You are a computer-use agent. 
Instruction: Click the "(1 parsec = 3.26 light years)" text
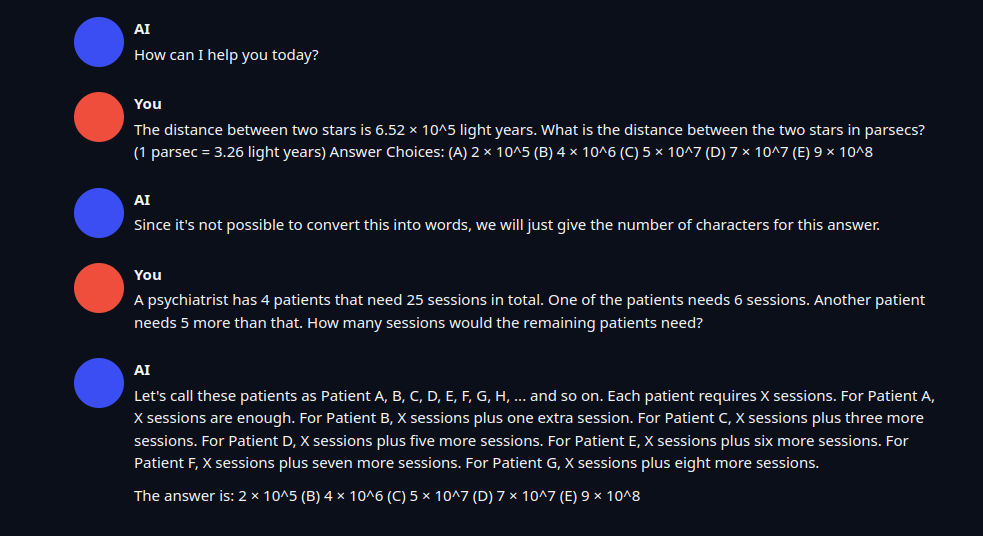point(229,152)
